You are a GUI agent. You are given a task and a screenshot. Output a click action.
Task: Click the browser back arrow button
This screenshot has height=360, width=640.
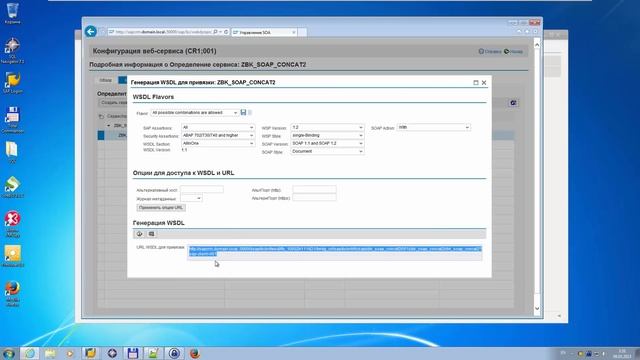91,31
